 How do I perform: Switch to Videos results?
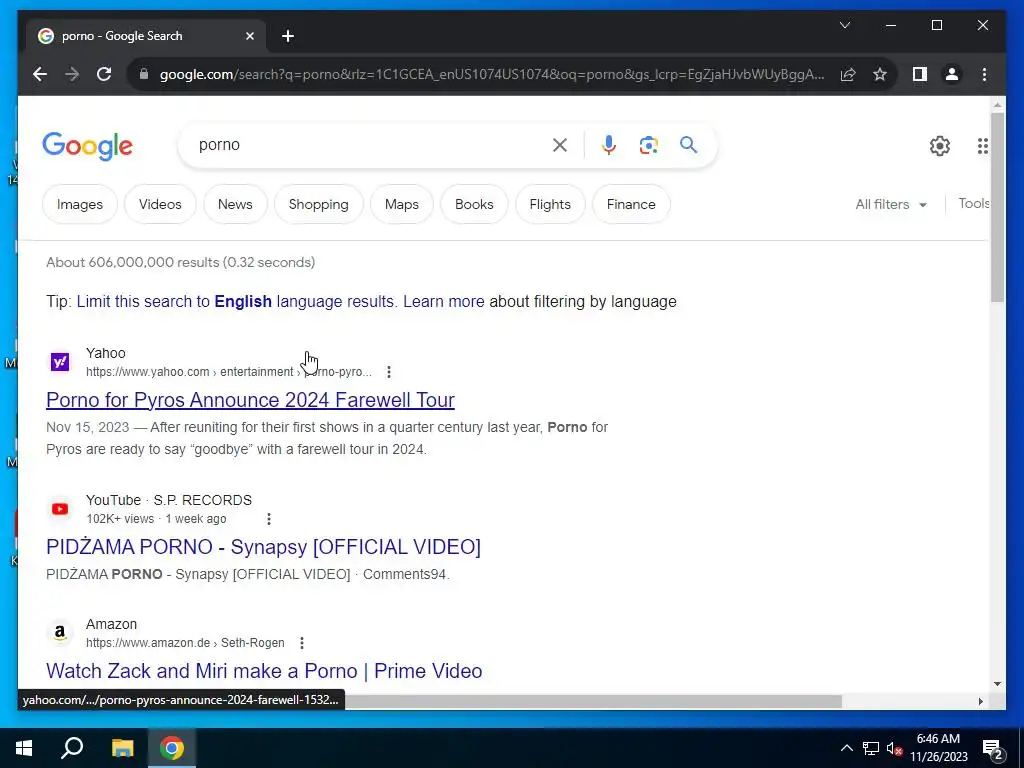[160, 204]
